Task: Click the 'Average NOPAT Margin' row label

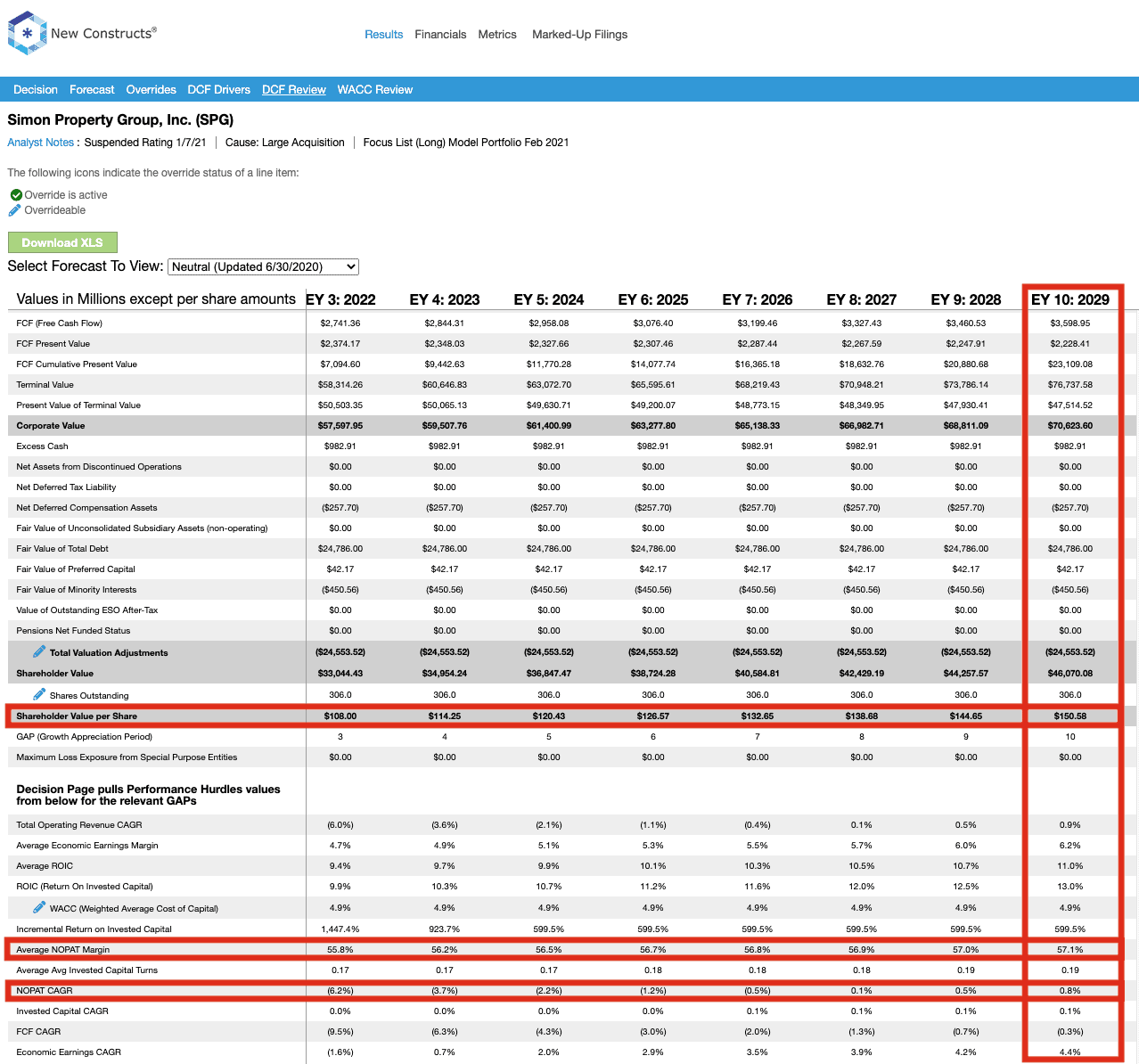Action: point(63,950)
